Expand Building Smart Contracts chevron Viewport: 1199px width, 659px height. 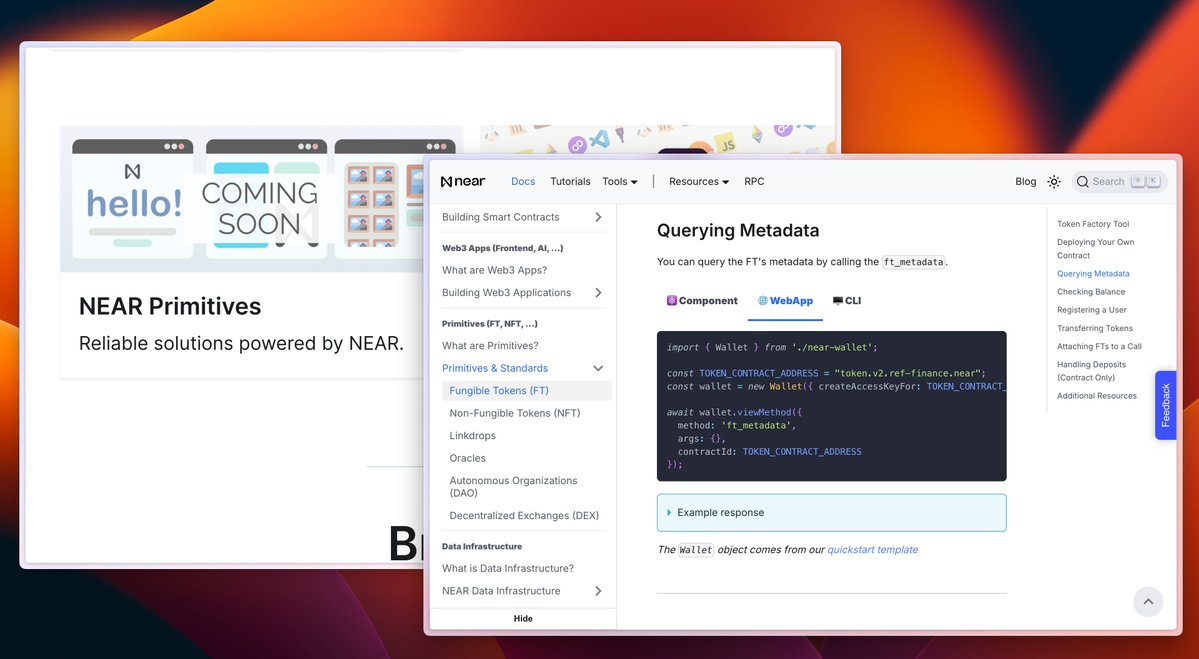pyautogui.click(x=598, y=217)
